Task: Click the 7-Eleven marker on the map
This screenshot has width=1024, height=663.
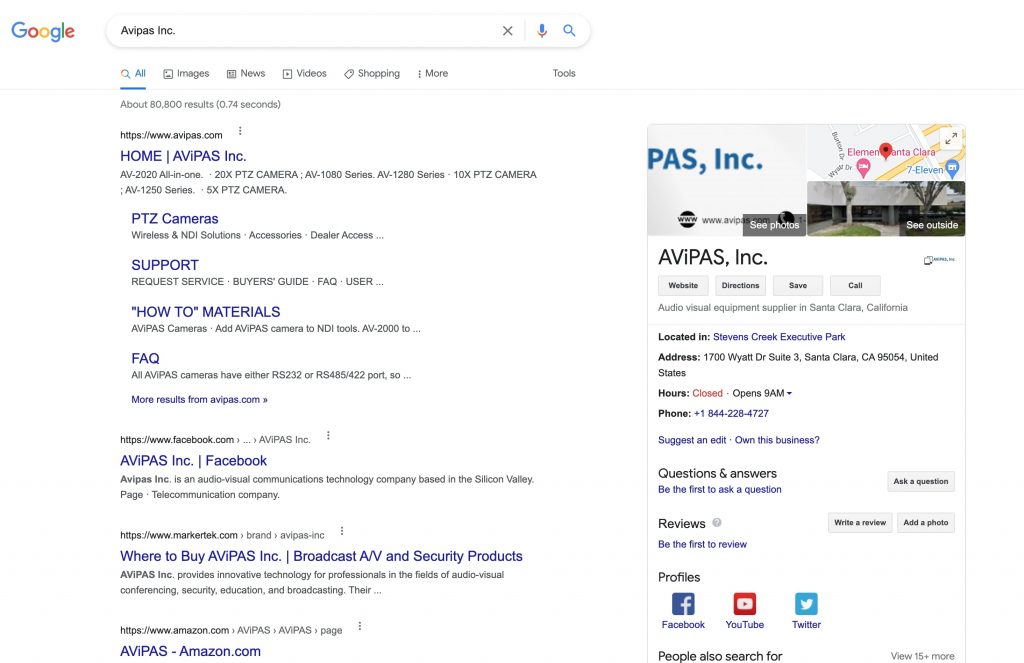Action: click(952, 168)
